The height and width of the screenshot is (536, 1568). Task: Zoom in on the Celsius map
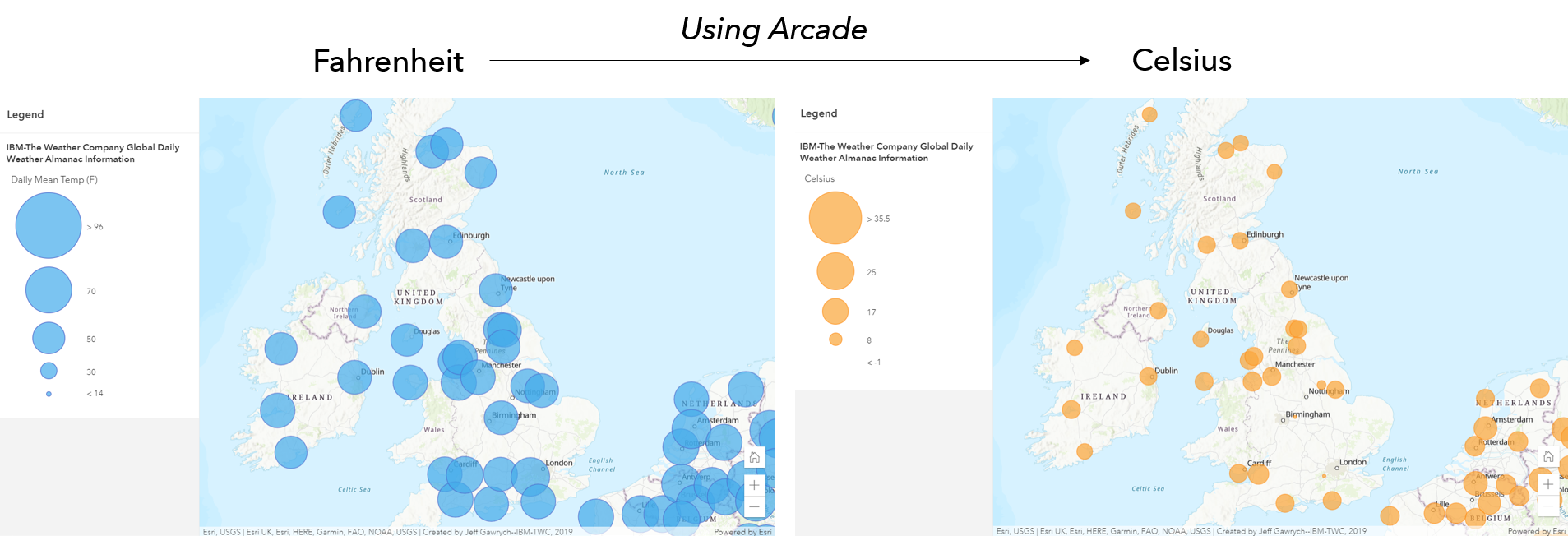[1548, 484]
